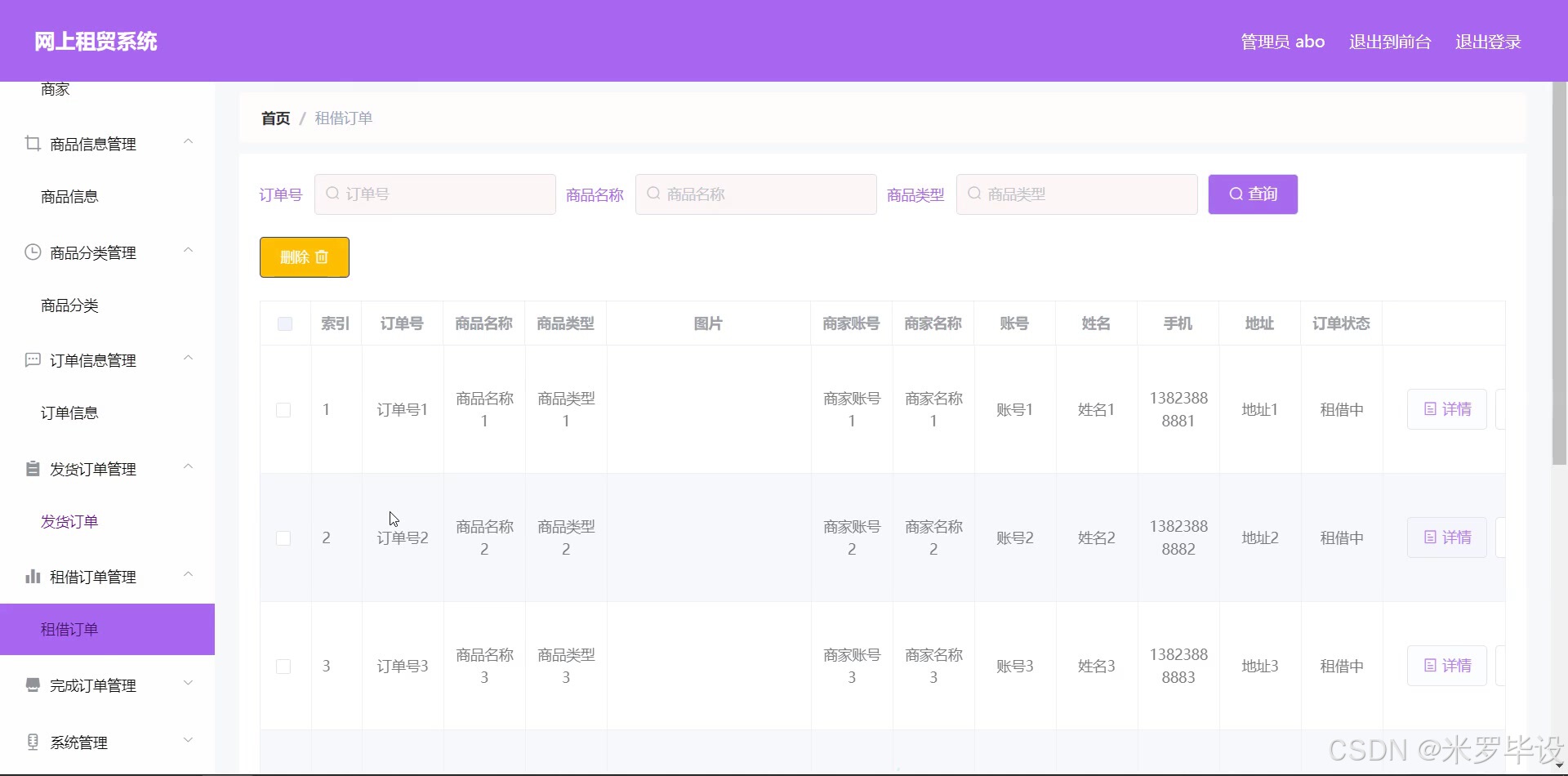Click the 图片 column header
The width and height of the screenshot is (1568, 776).
point(708,323)
